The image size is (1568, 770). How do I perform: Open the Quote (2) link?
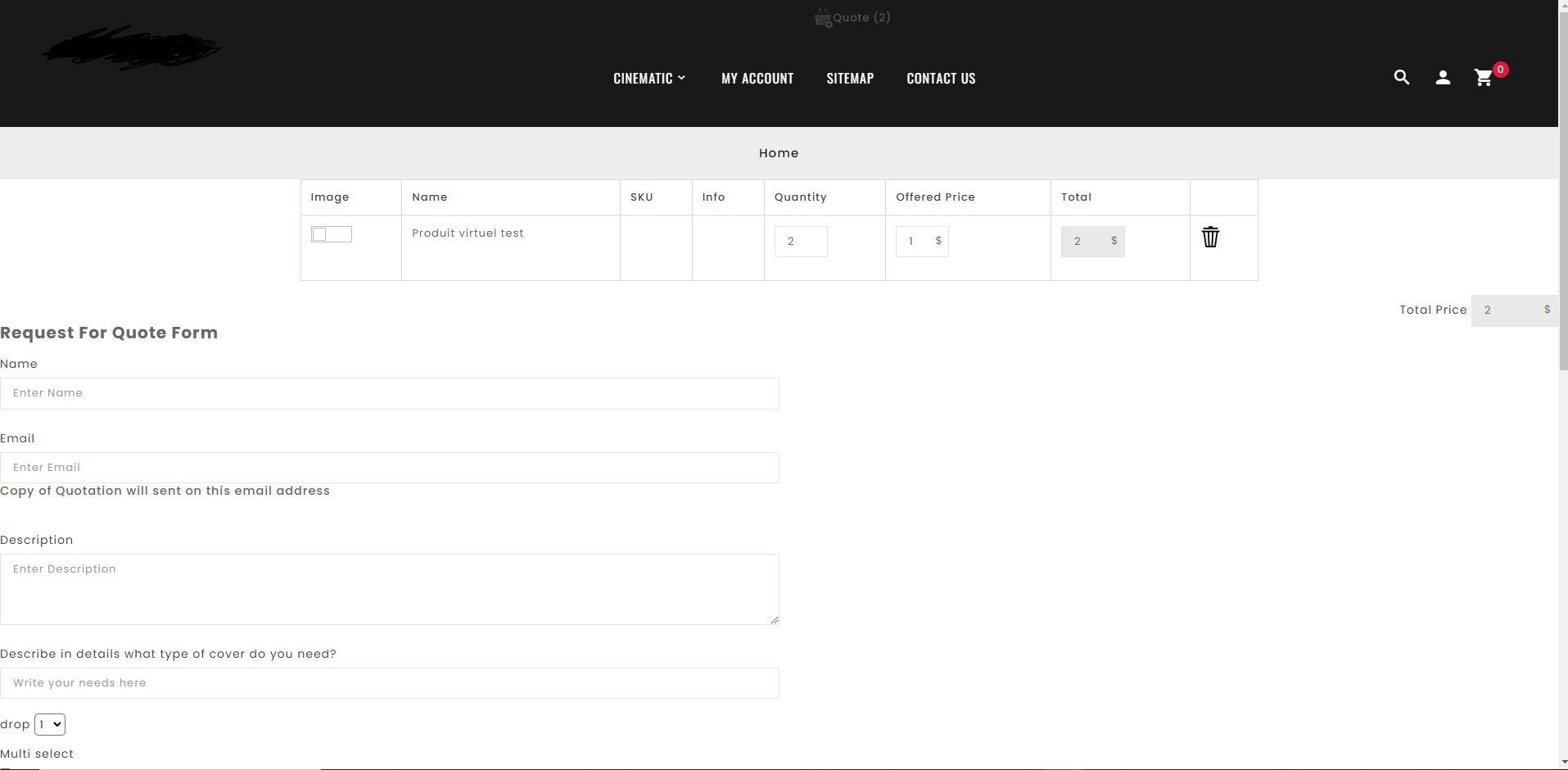click(x=861, y=17)
